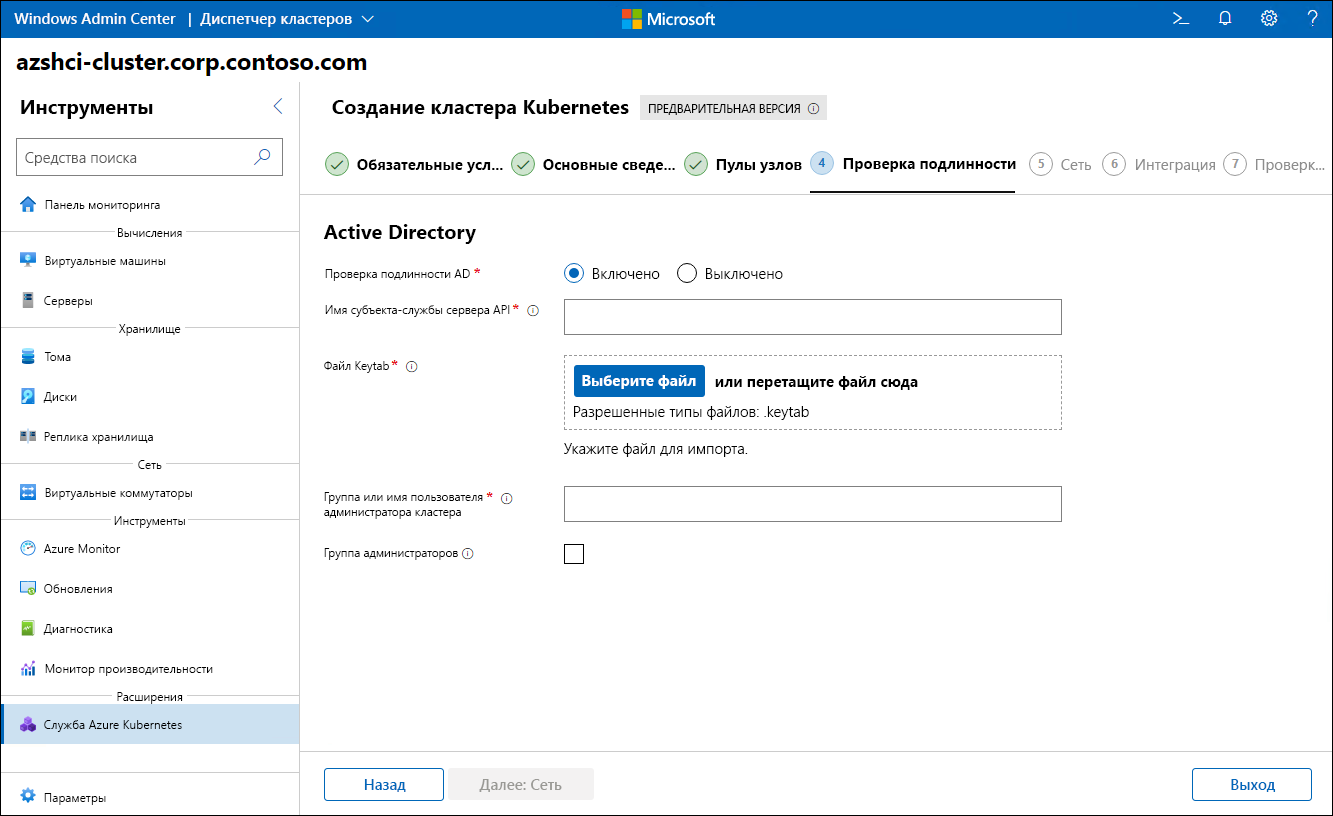Select the Выключено radio button
The height and width of the screenshot is (816, 1333).
[x=686, y=273]
